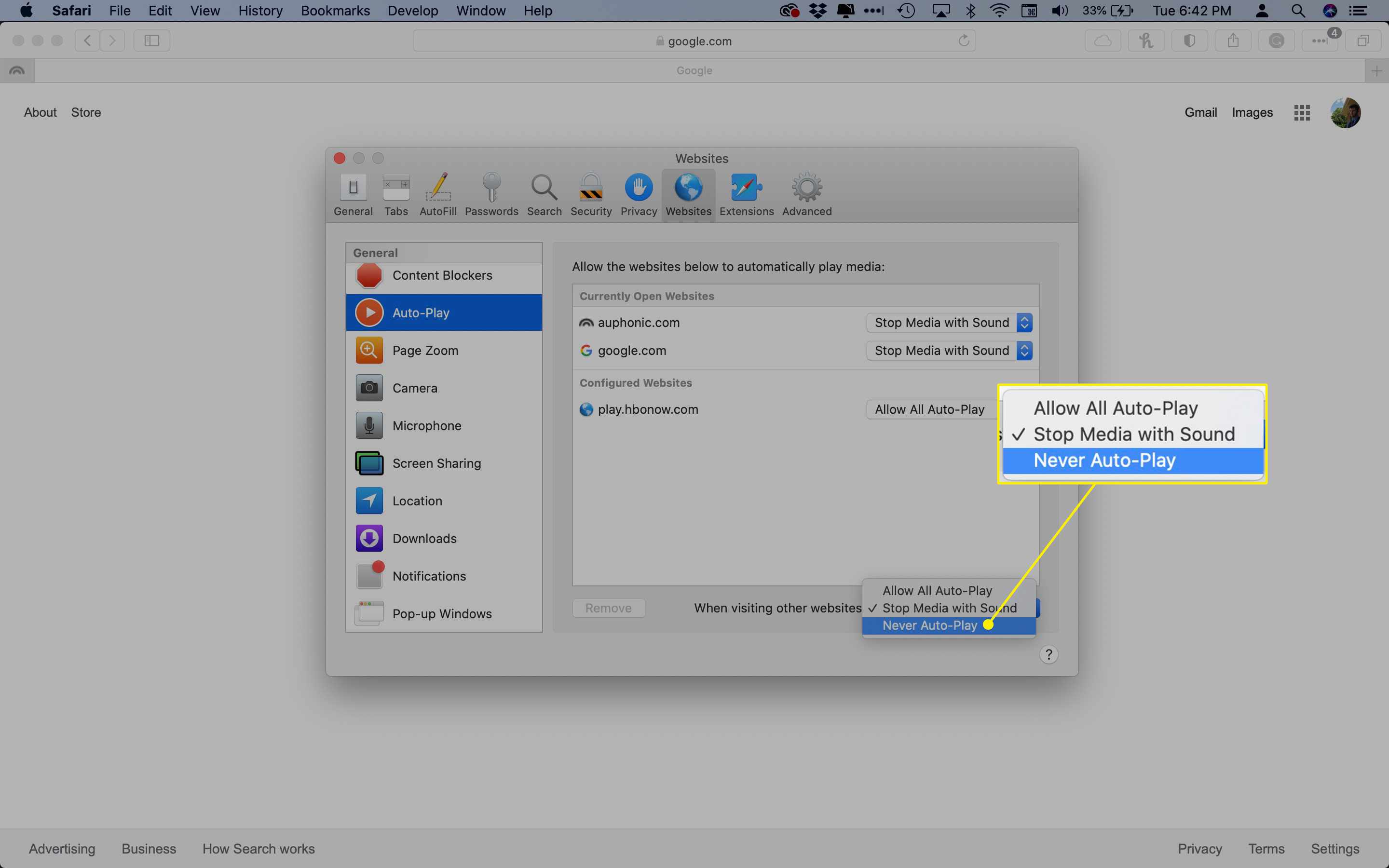The image size is (1389, 868).
Task: Open the About link
Action: [x=40, y=112]
